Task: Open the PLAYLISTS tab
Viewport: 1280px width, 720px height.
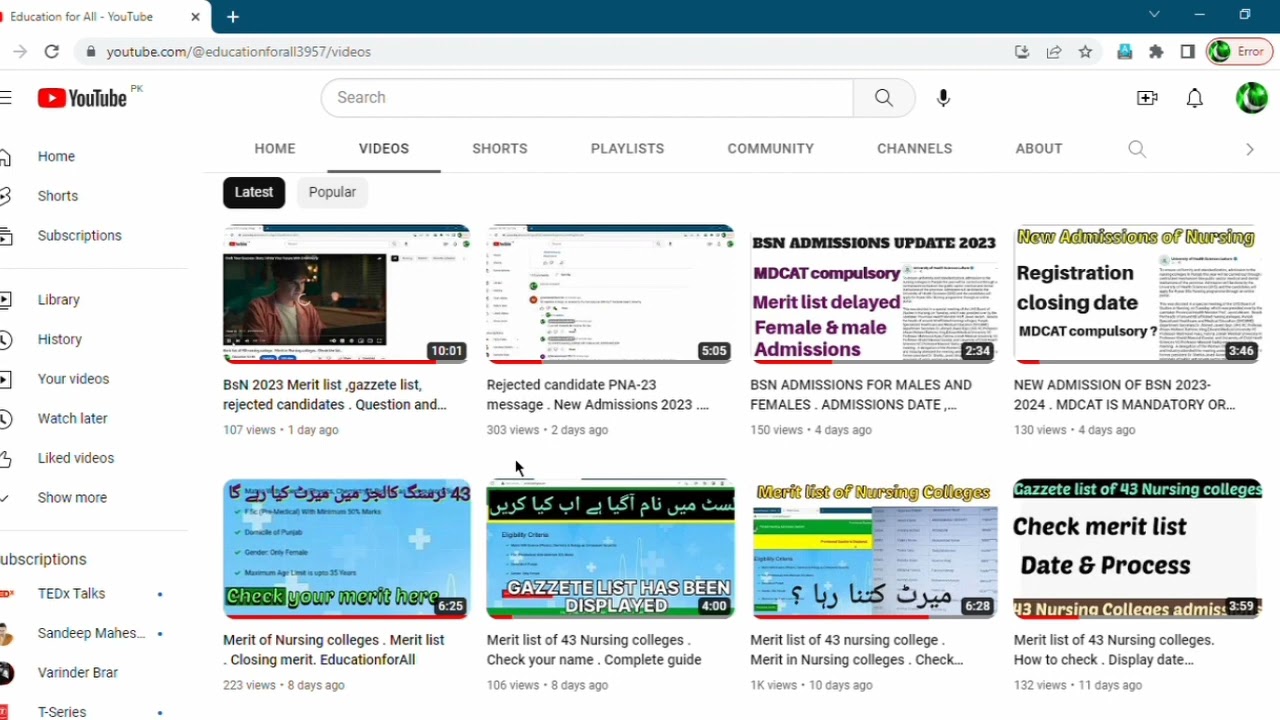Action: pos(627,148)
